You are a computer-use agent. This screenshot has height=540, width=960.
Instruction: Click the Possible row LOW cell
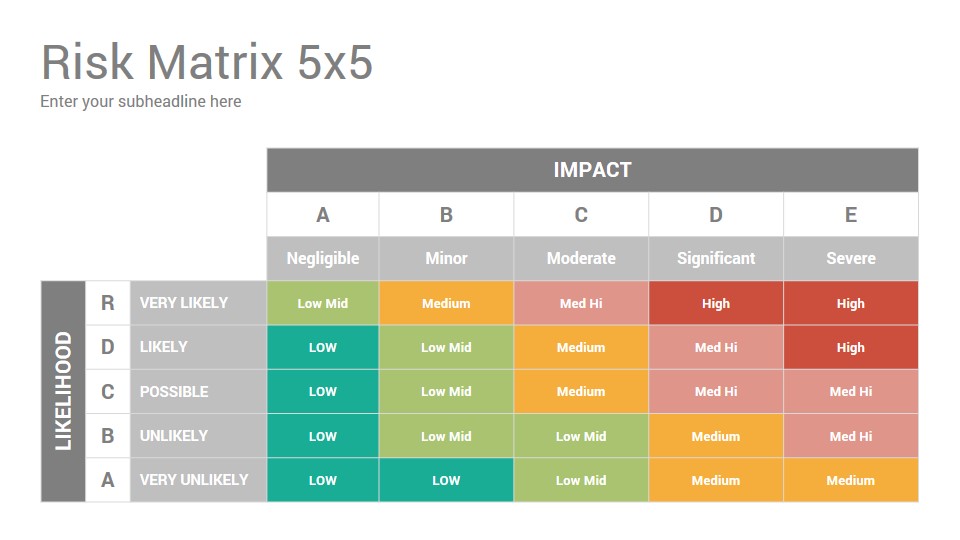click(x=323, y=391)
